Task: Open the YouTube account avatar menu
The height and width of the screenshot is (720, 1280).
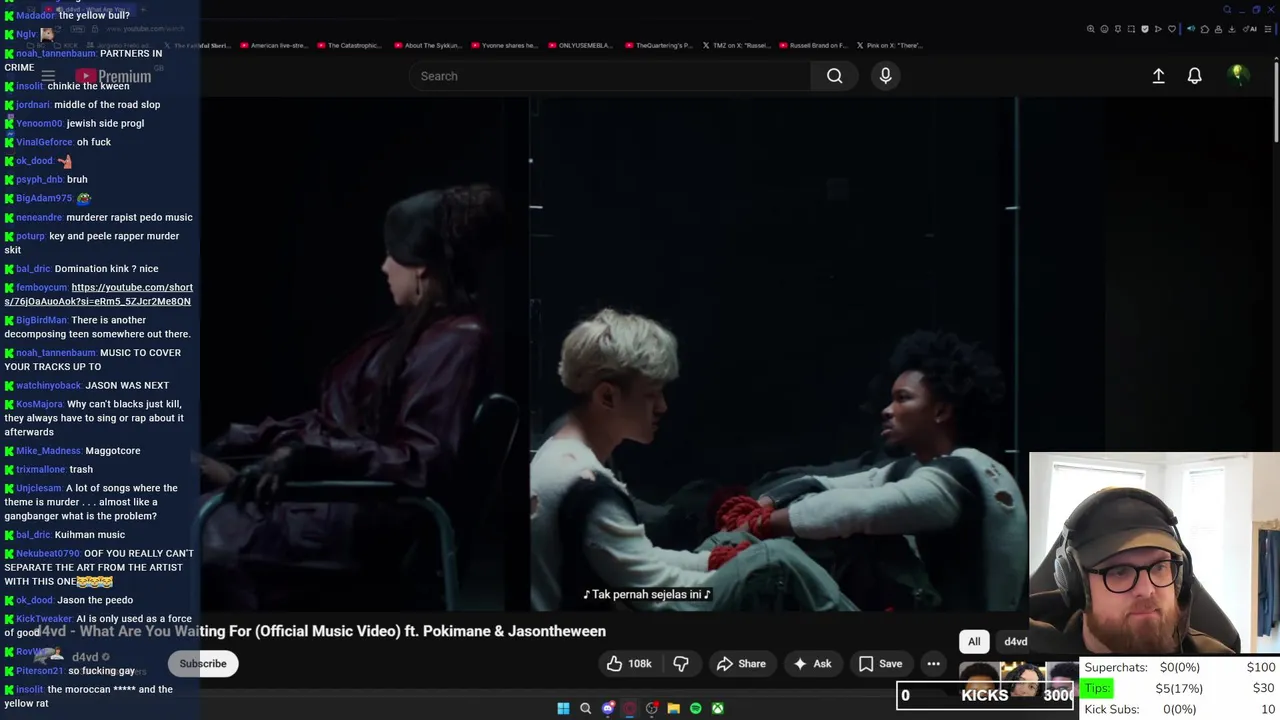Action: coord(1237,74)
